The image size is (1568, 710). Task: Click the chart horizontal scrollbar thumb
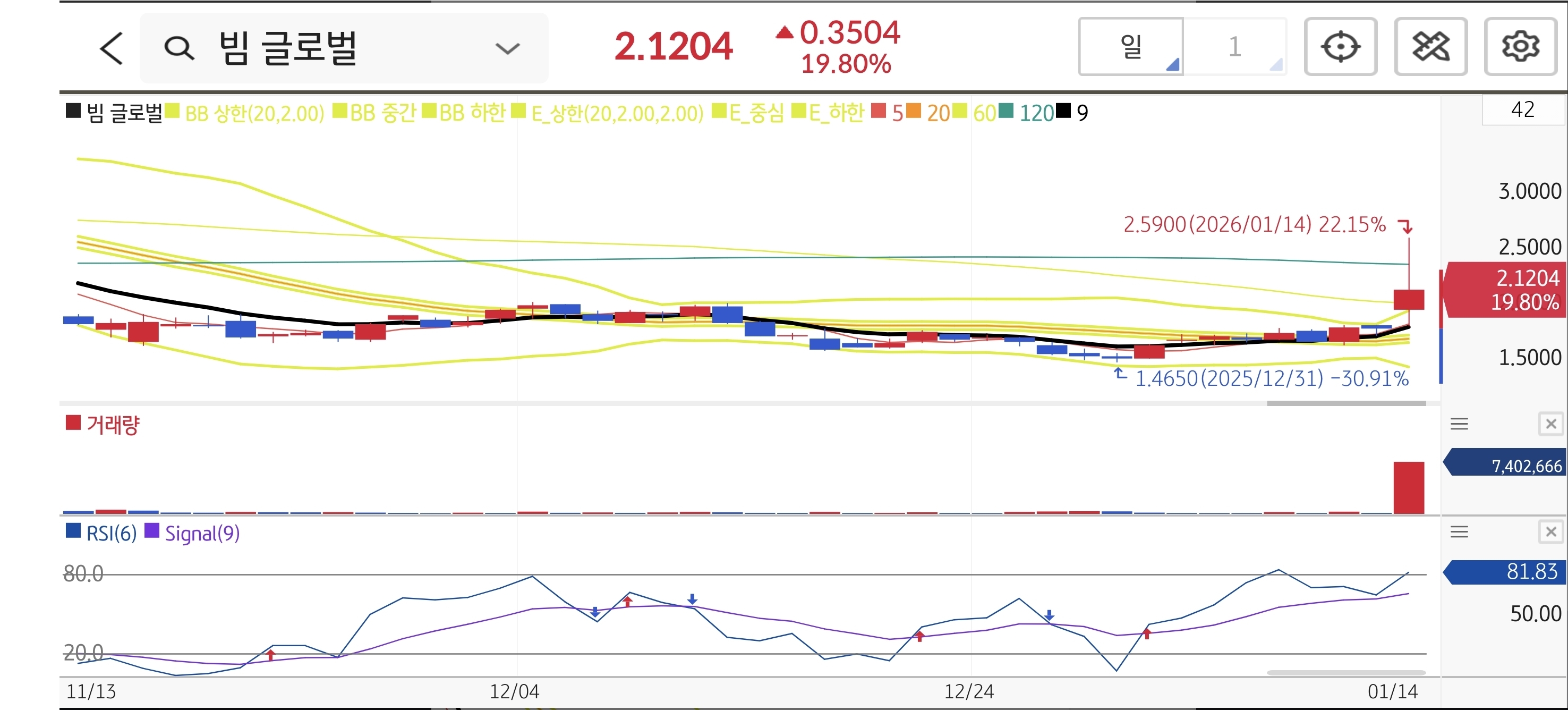pos(1346,403)
